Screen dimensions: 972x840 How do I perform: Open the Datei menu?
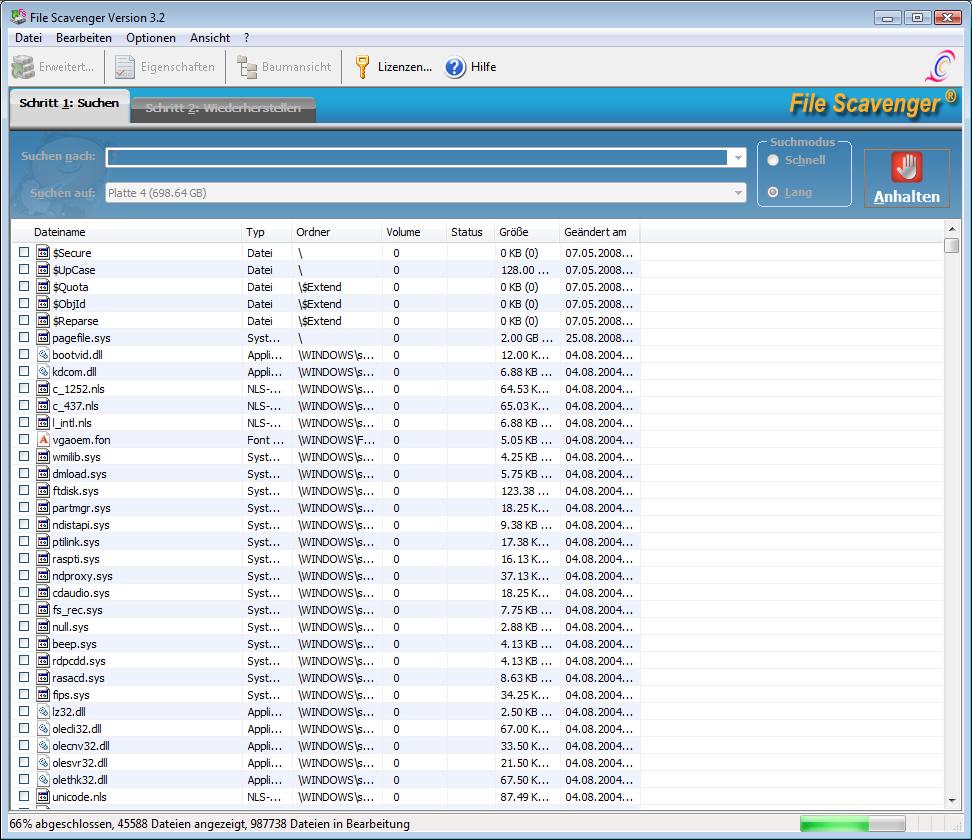tap(29, 38)
